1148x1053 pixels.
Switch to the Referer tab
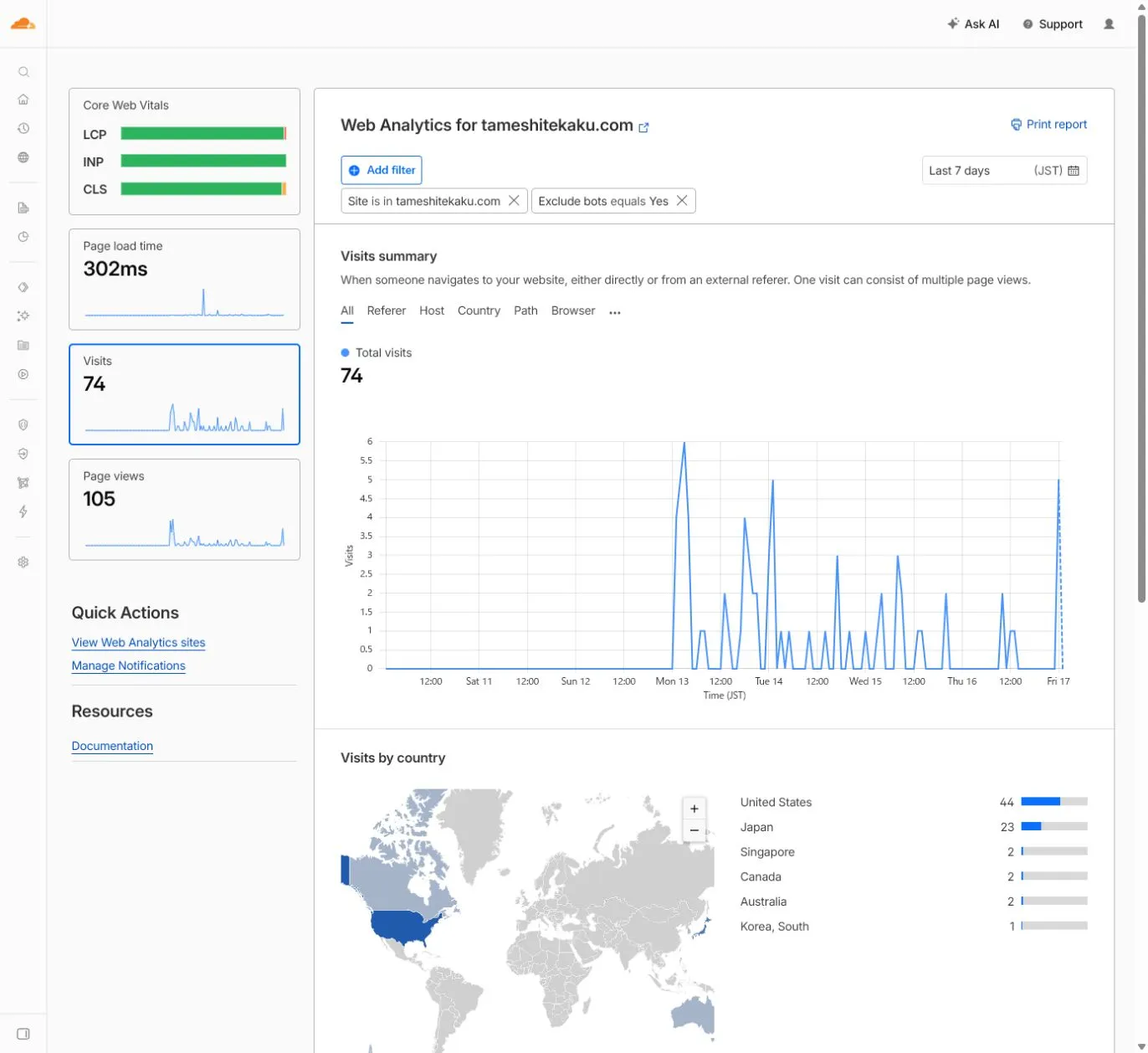pyautogui.click(x=387, y=311)
